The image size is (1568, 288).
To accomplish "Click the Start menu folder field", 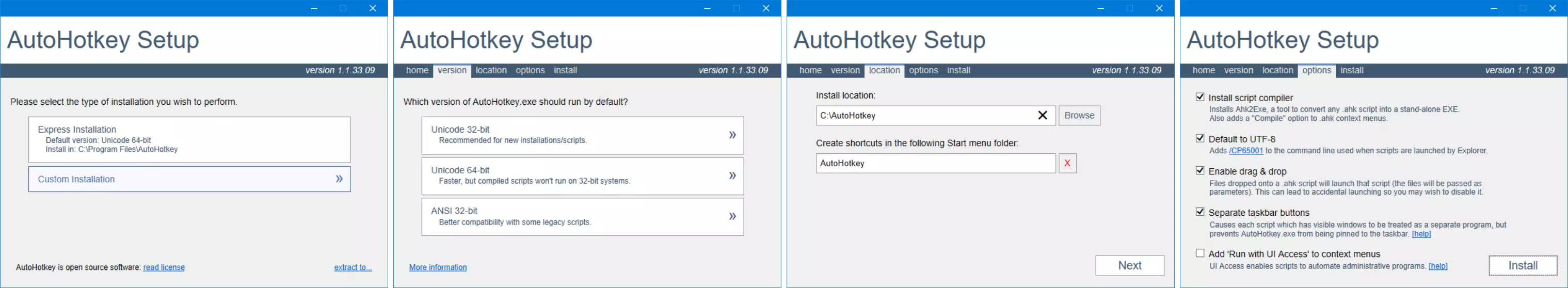I will click(x=936, y=163).
